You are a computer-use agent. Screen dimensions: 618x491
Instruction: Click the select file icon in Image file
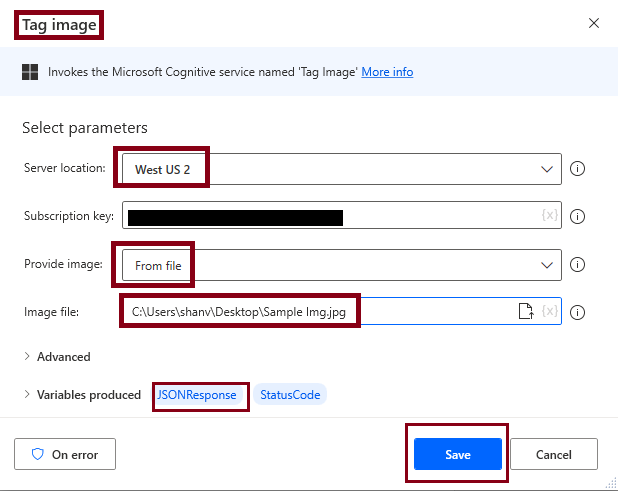point(525,312)
